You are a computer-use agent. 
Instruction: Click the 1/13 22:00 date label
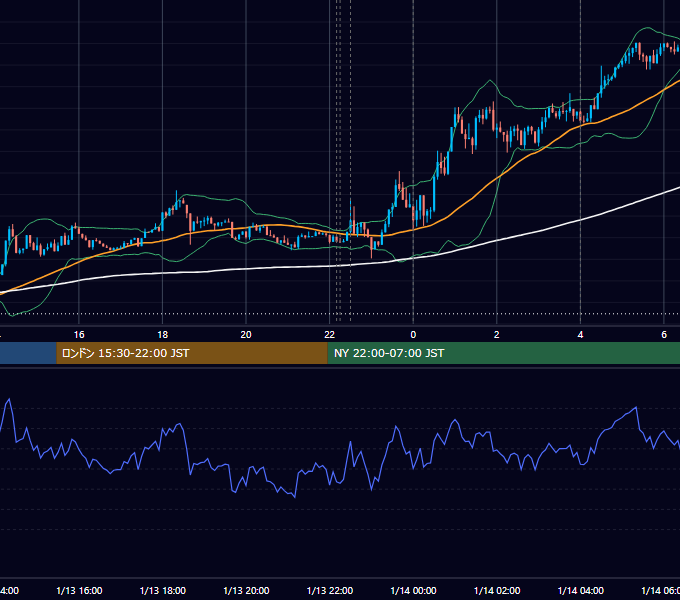[x=330, y=590]
